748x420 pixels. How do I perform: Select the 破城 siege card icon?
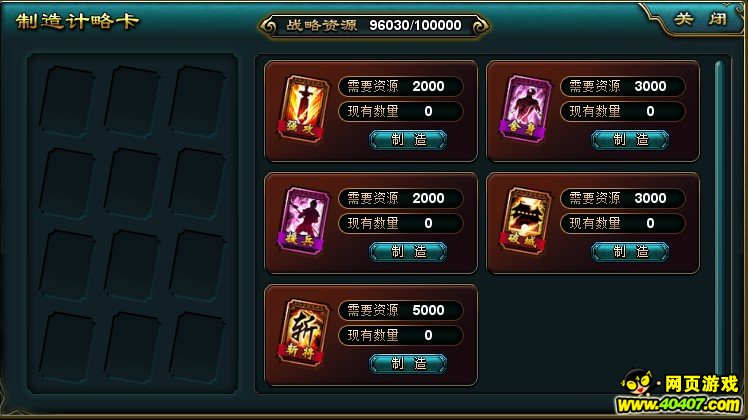coord(525,221)
